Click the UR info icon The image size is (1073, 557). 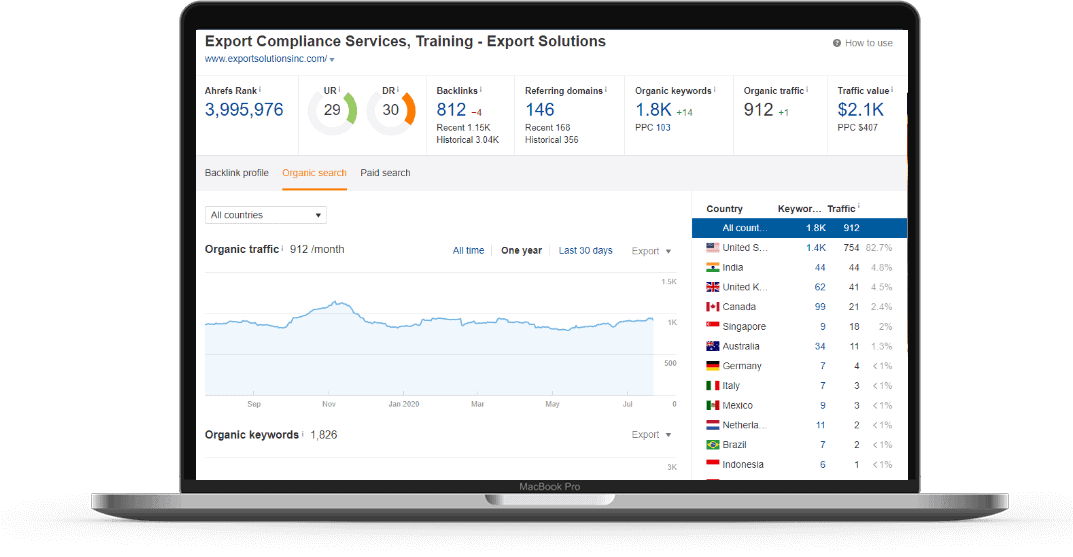[339, 89]
